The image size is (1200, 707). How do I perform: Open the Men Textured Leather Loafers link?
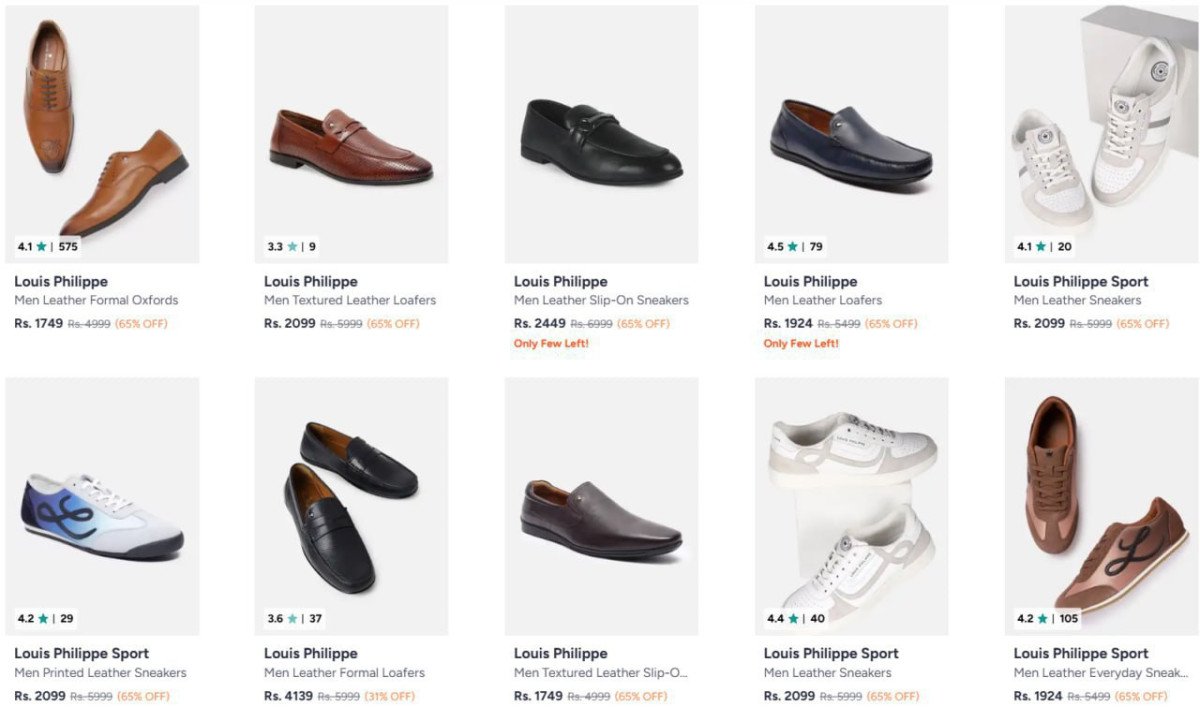click(350, 300)
